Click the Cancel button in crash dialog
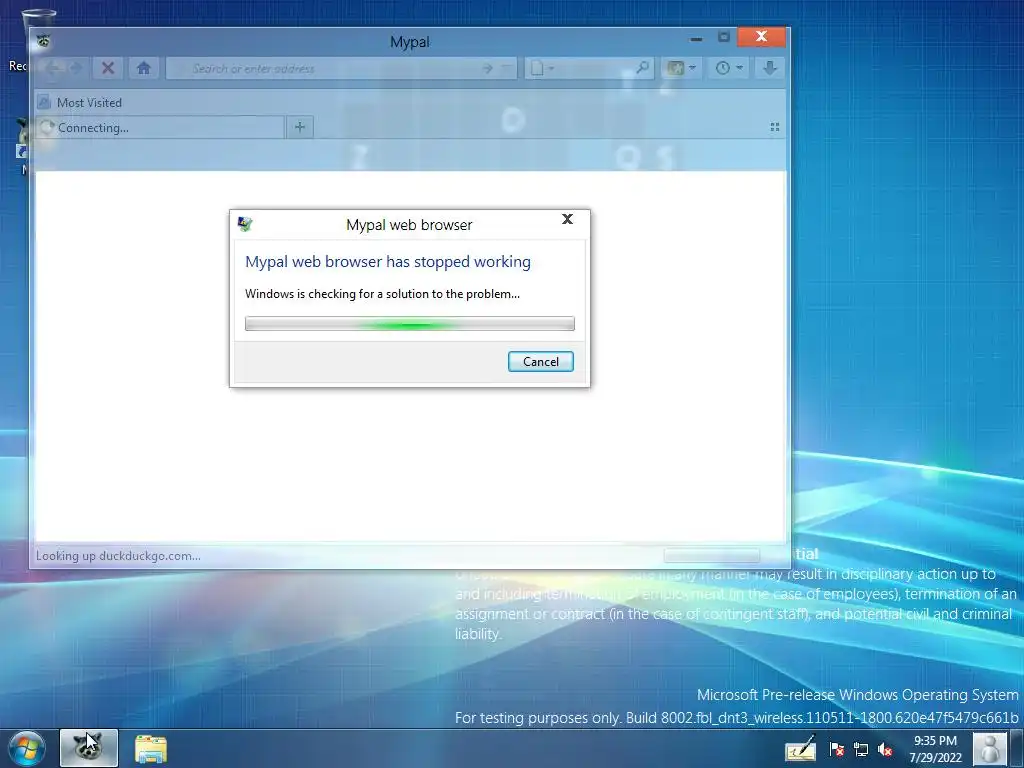 (x=541, y=362)
